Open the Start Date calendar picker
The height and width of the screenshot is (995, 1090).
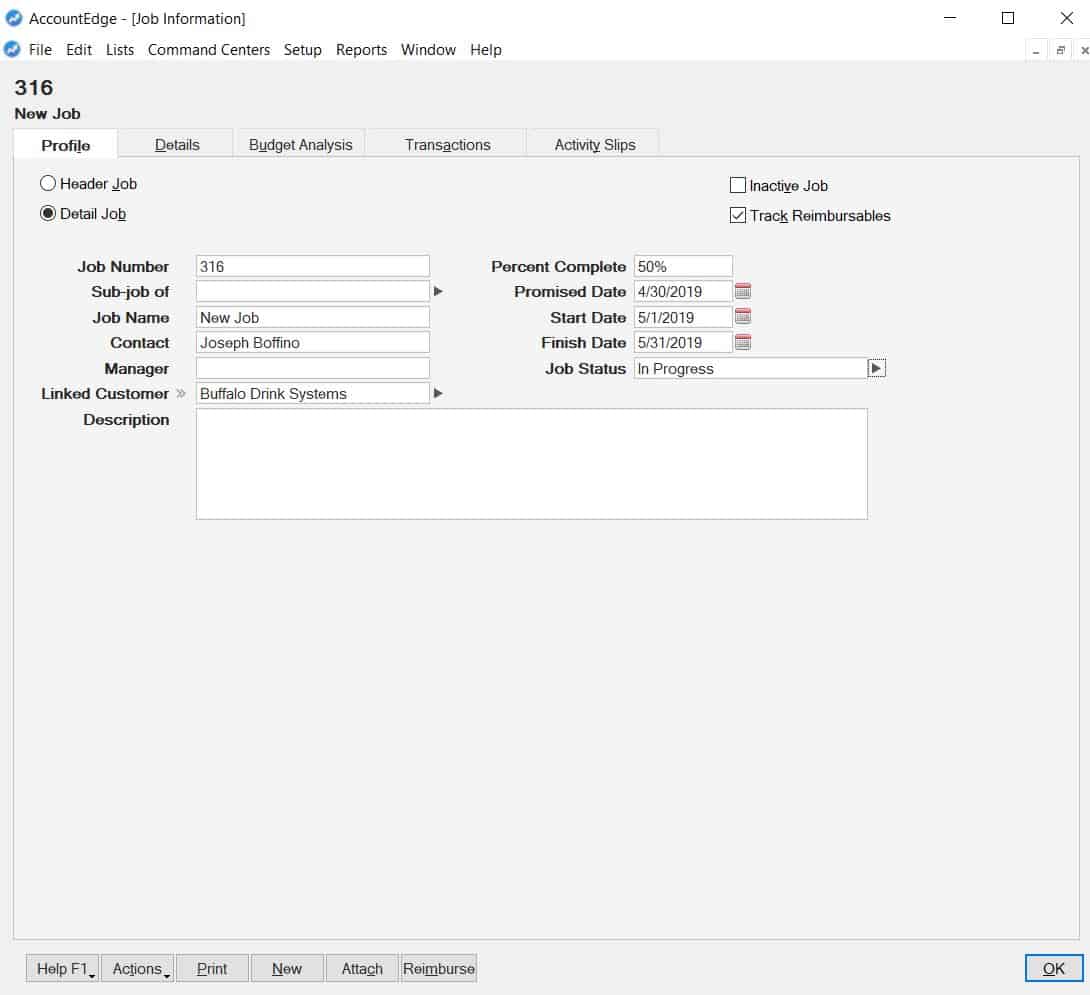(742, 317)
